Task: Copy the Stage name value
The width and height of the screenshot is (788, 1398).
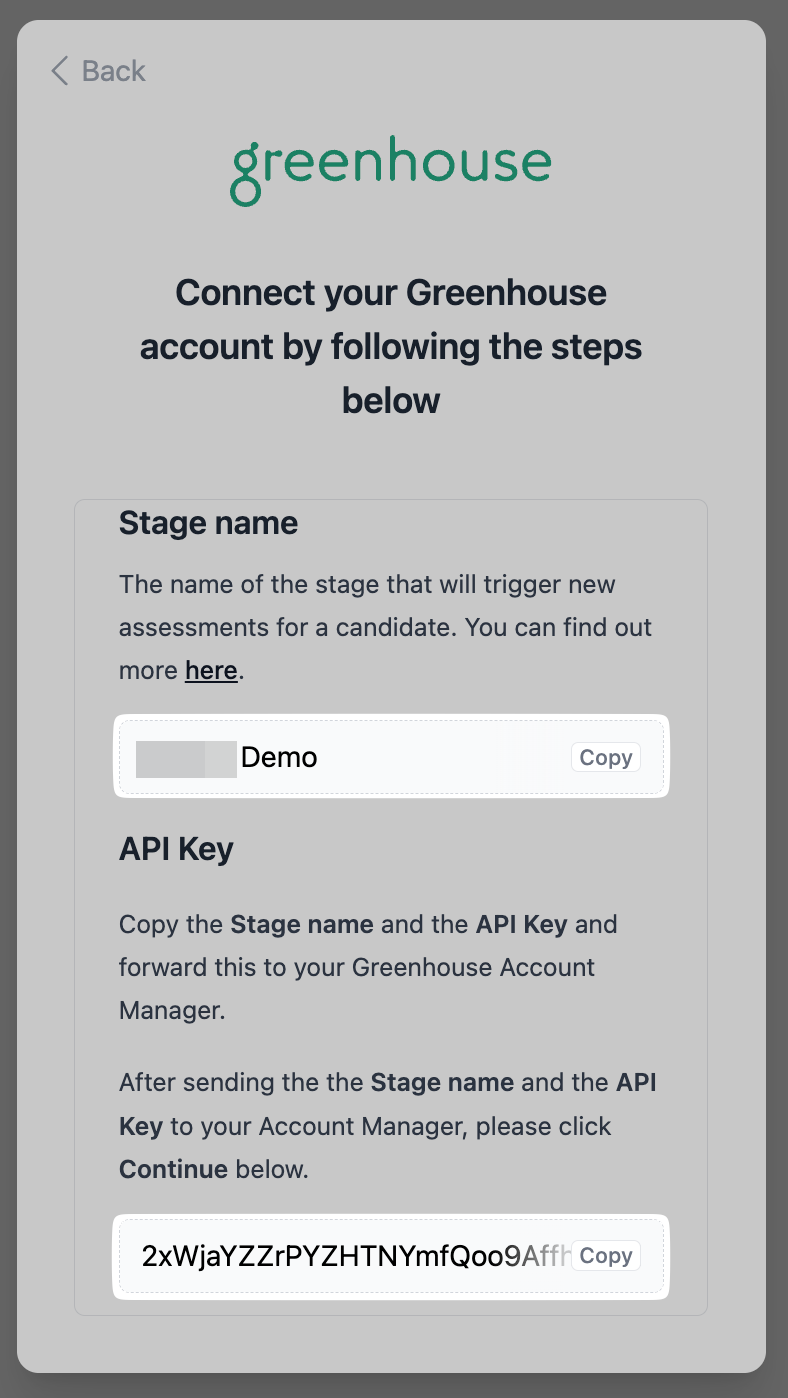Action: coord(606,758)
